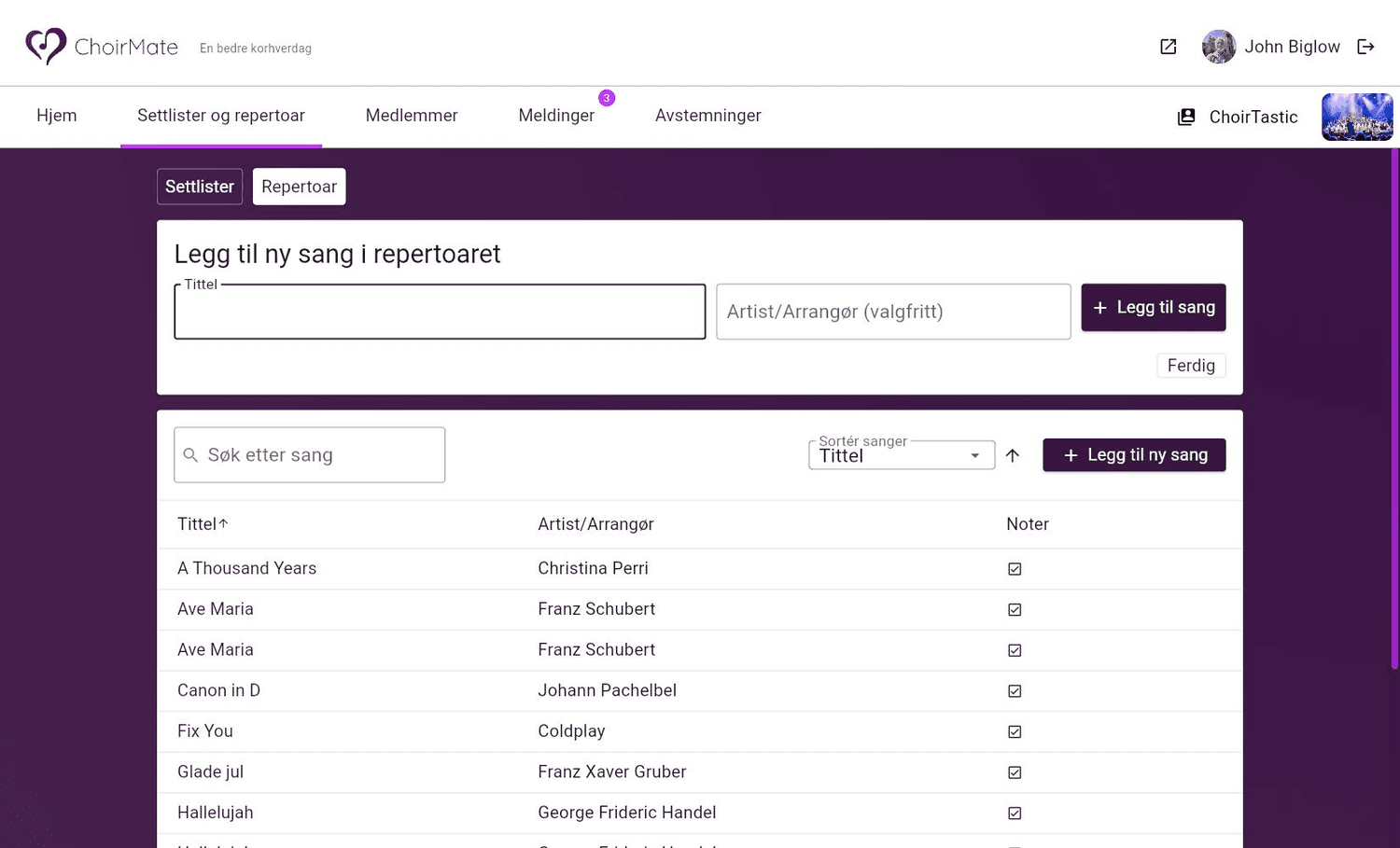Select Settlister og repertoar tab

click(x=221, y=116)
